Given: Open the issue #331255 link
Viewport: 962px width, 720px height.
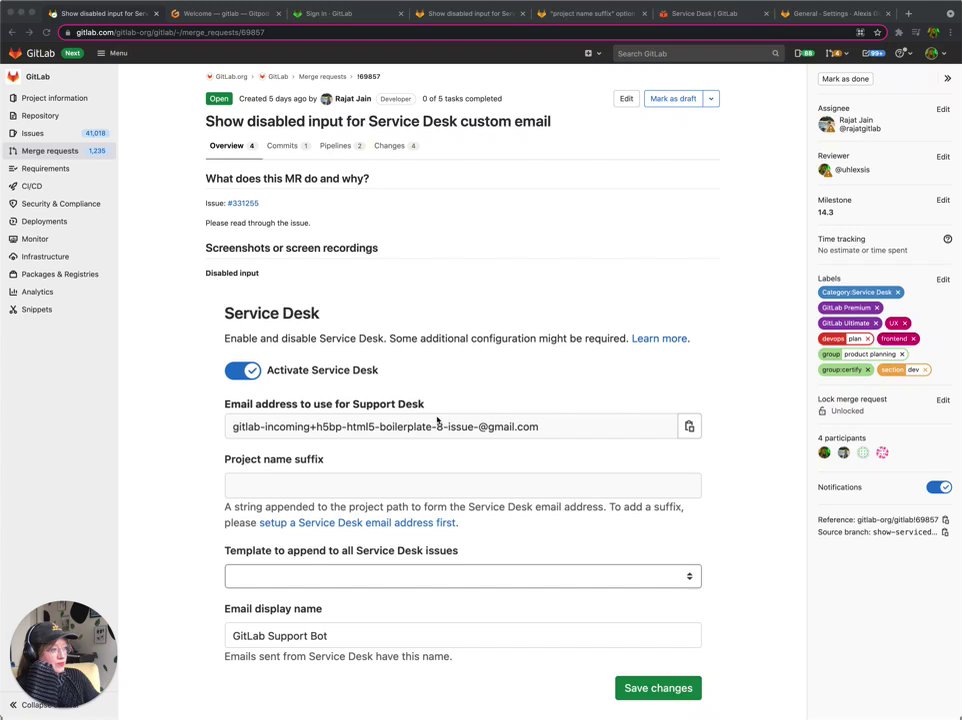Looking at the screenshot, I should (243, 203).
